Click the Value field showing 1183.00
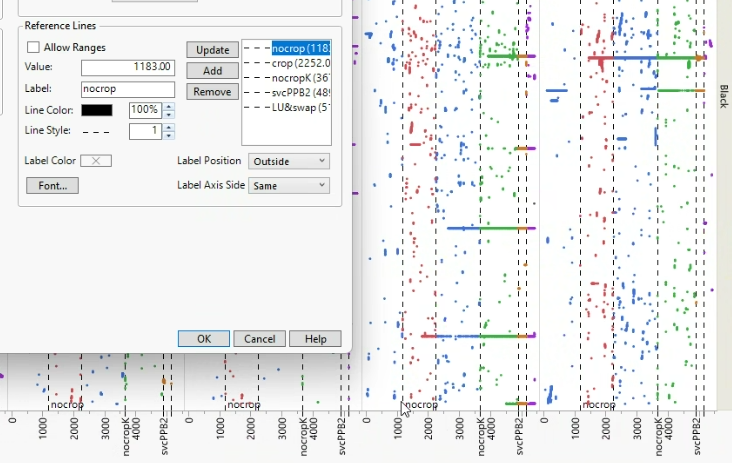This screenshot has height=463, width=732. point(128,67)
